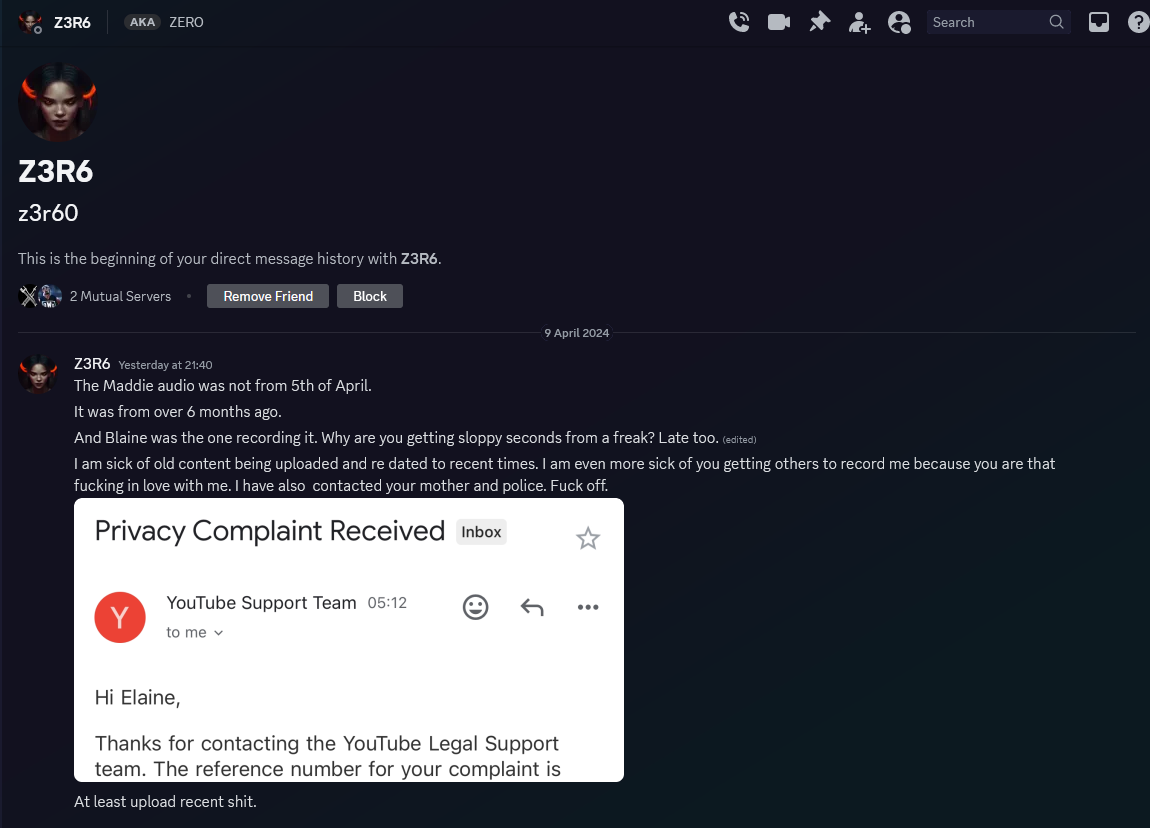Click 'Hi Elaine,' in the email image

coord(137,697)
